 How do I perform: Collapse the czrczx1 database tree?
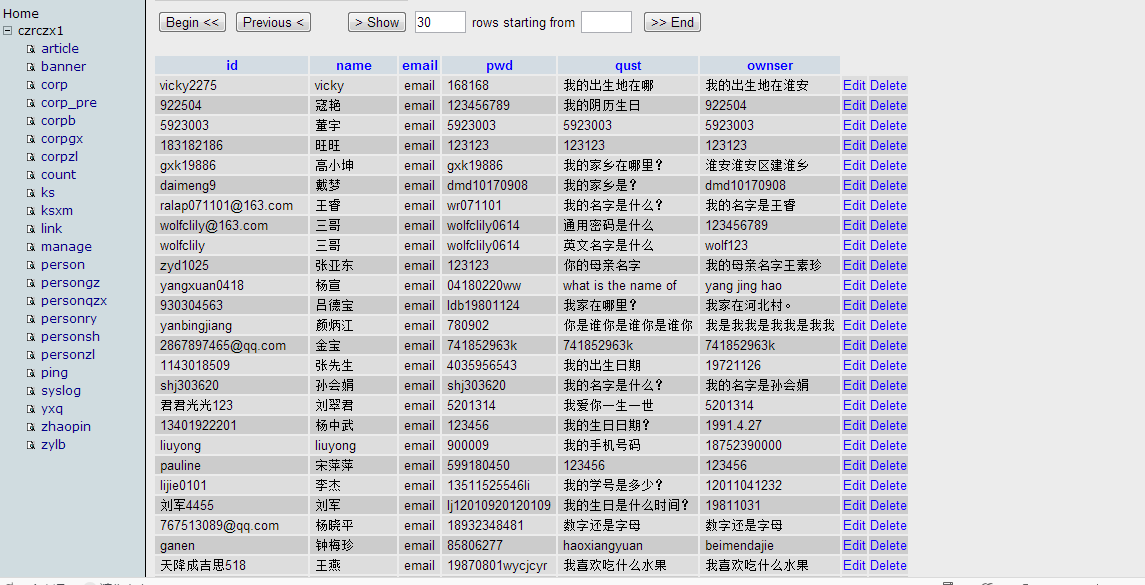(7, 31)
